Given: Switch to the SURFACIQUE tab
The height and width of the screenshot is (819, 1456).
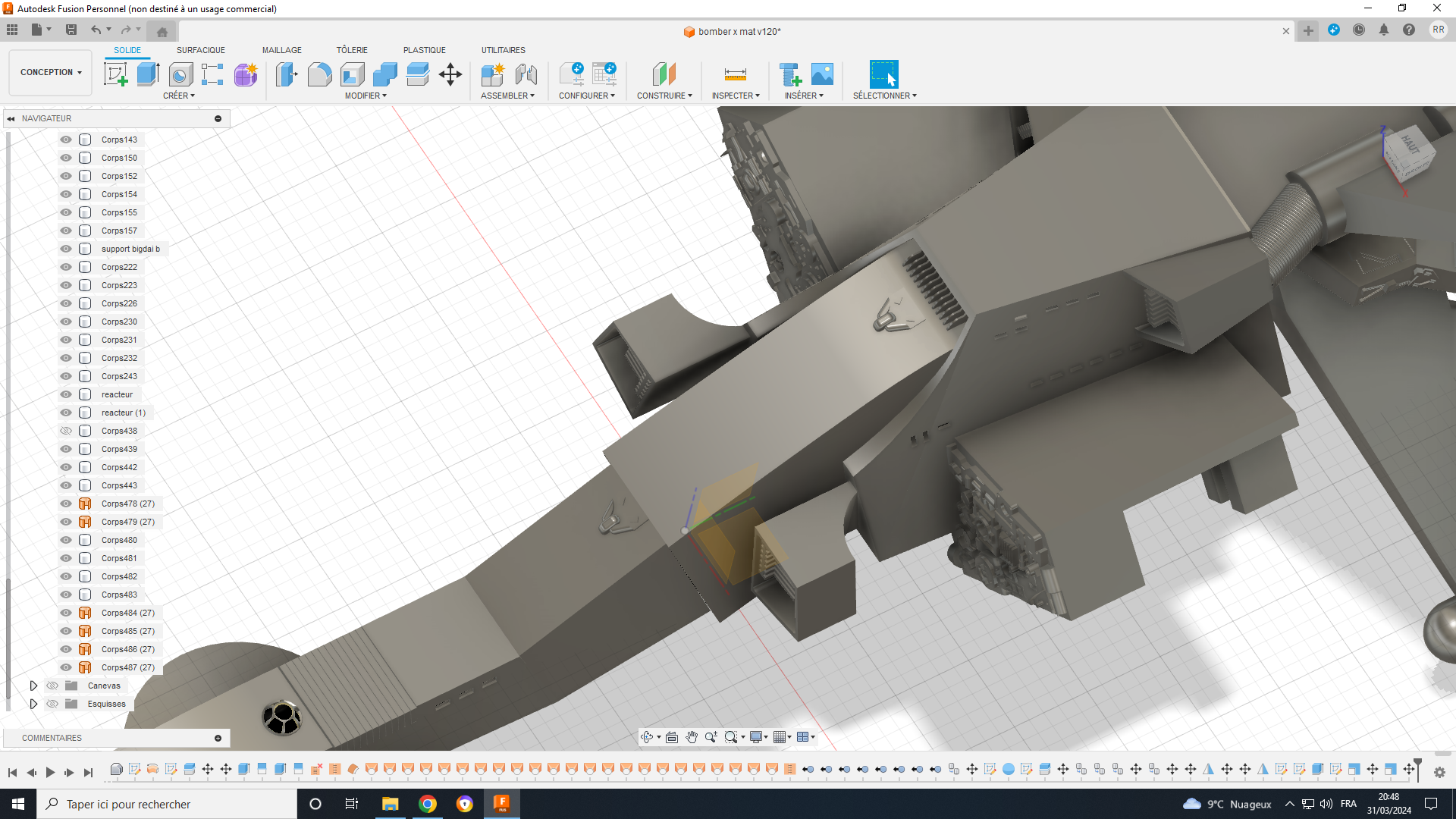Looking at the screenshot, I should pyautogui.click(x=200, y=50).
